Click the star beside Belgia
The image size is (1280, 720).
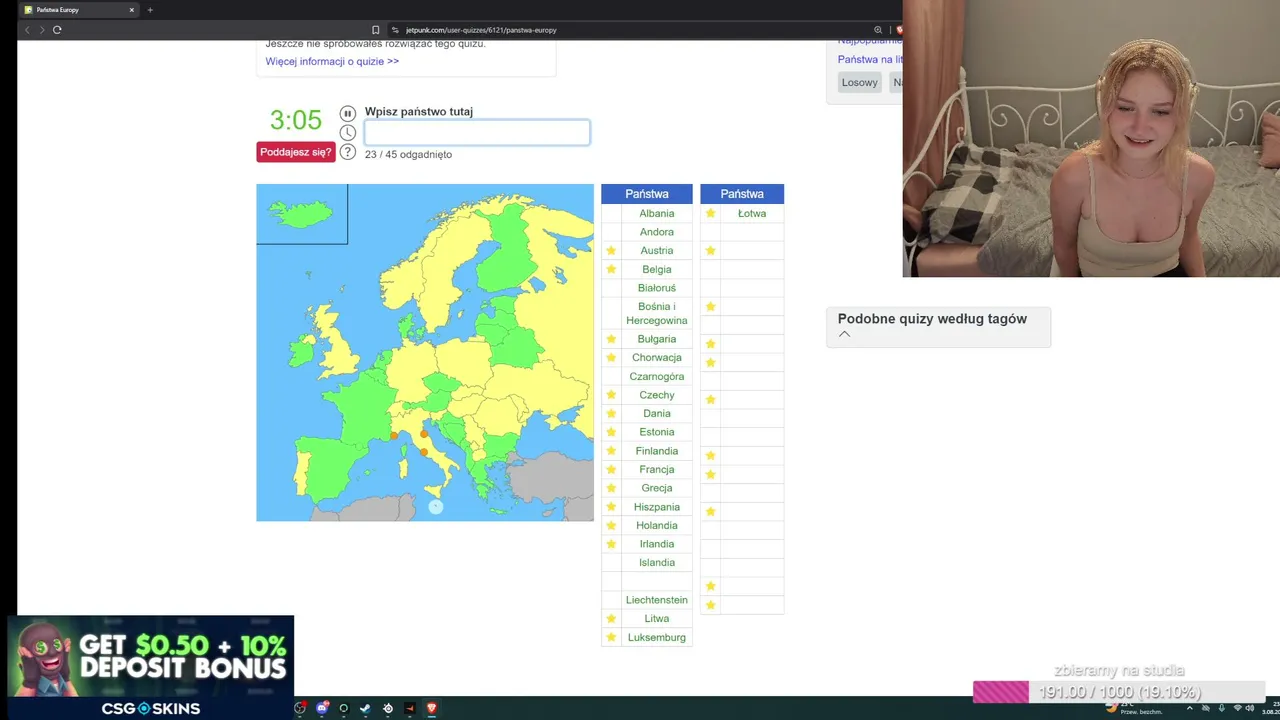(611, 269)
